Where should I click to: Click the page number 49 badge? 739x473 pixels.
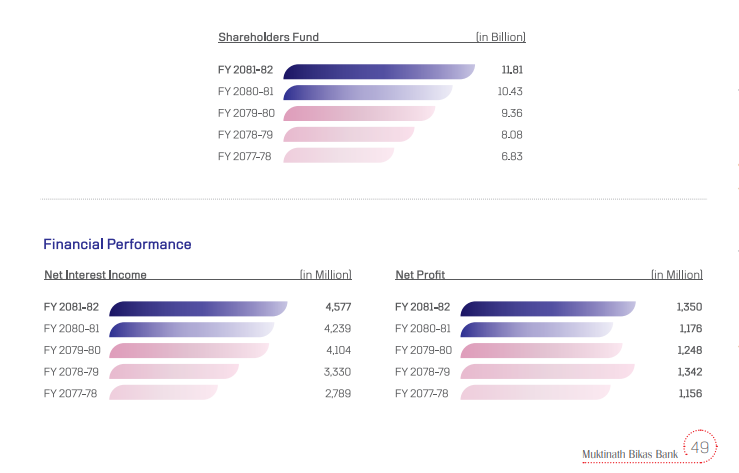point(699,447)
